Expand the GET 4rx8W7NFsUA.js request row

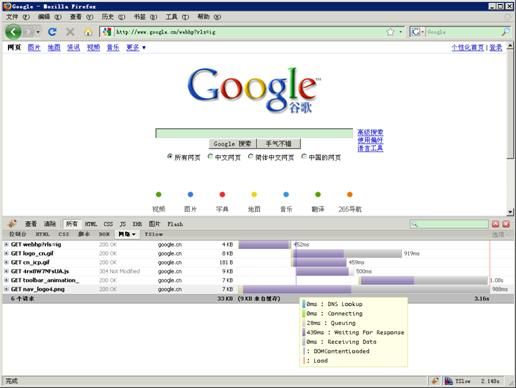(x=6, y=271)
